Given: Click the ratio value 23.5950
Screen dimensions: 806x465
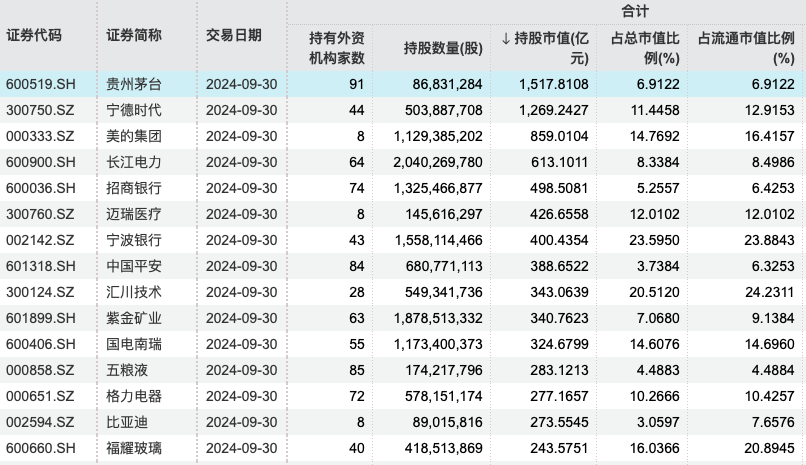Looking at the screenshot, I should (x=654, y=240).
